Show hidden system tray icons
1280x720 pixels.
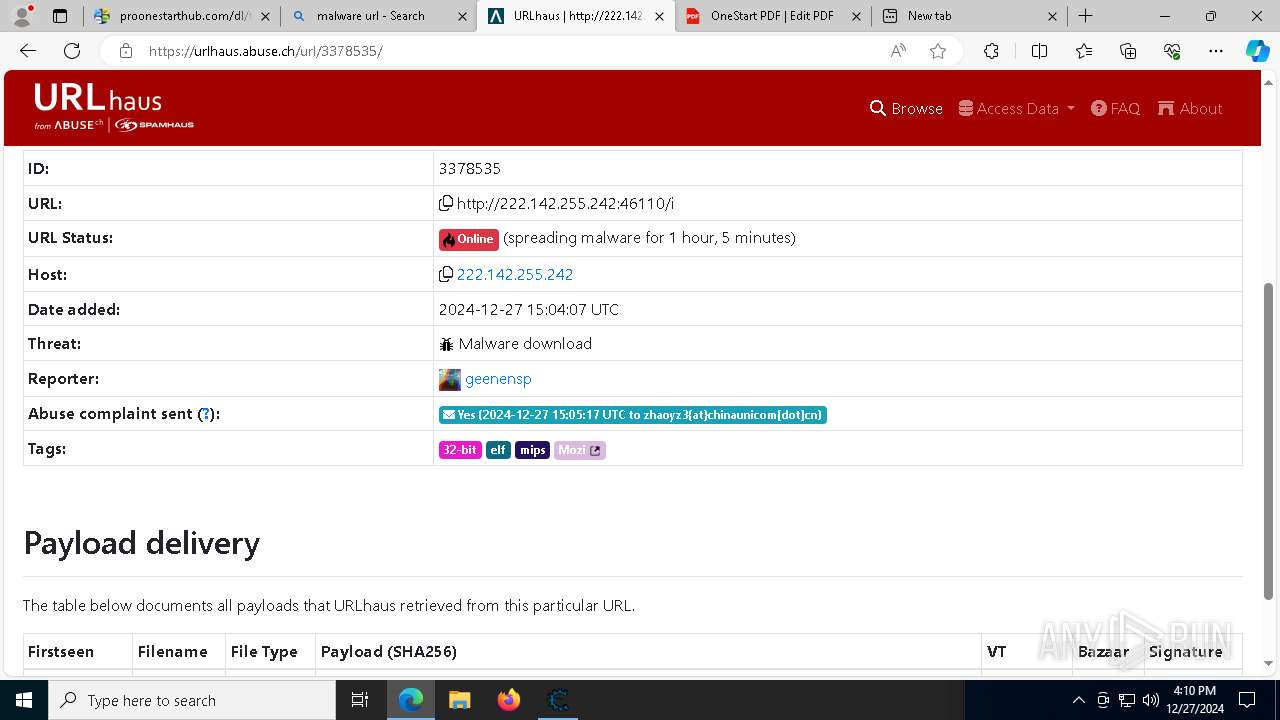point(1078,700)
